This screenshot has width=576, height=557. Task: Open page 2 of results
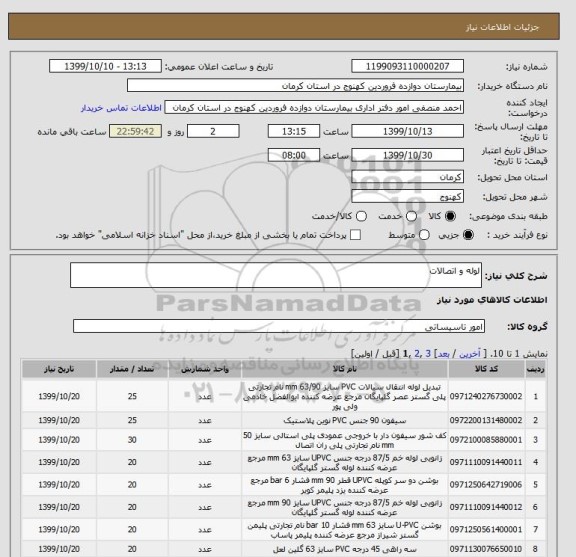[x=417, y=354]
